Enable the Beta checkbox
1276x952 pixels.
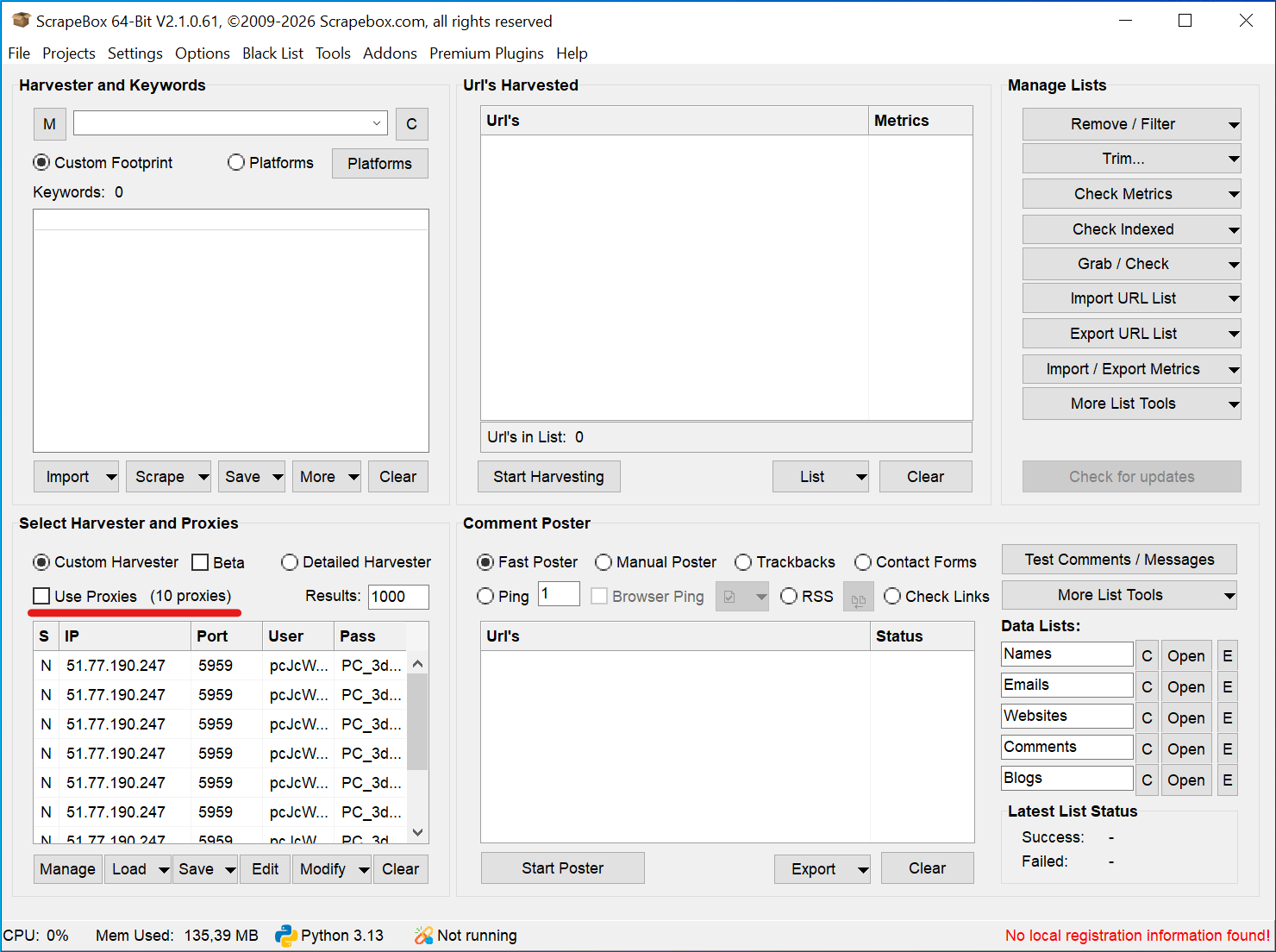tap(200, 562)
